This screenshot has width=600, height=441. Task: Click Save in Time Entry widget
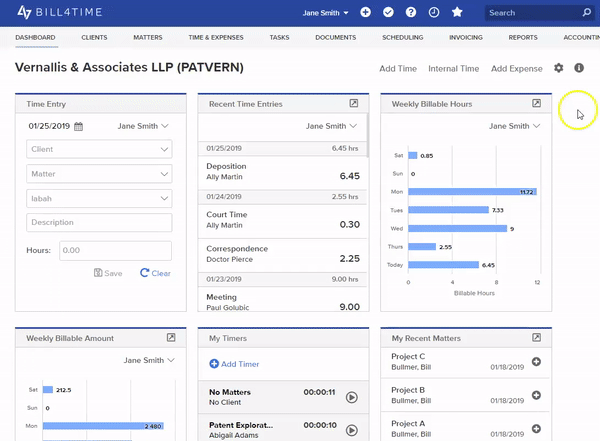[x=108, y=273]
